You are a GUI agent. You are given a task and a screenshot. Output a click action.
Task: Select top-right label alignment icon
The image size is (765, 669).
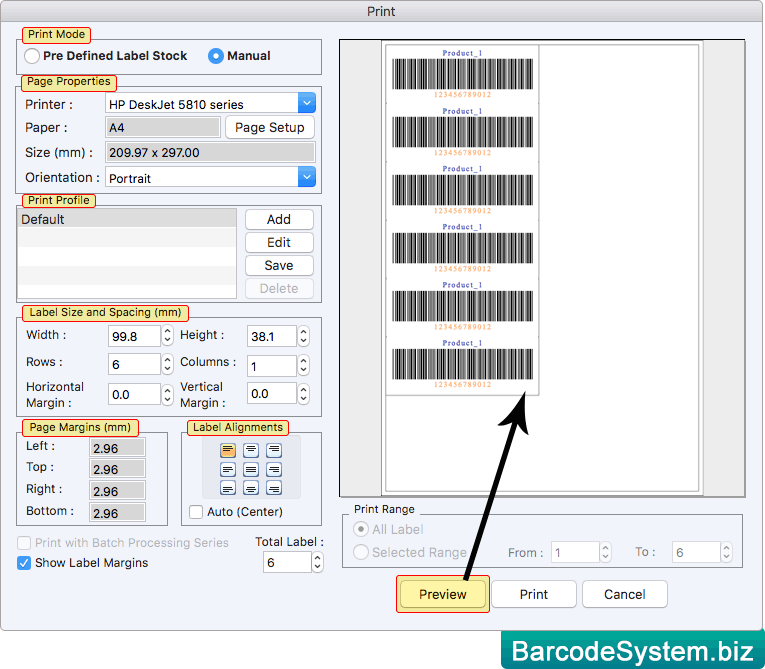click(x=274, y=450)
